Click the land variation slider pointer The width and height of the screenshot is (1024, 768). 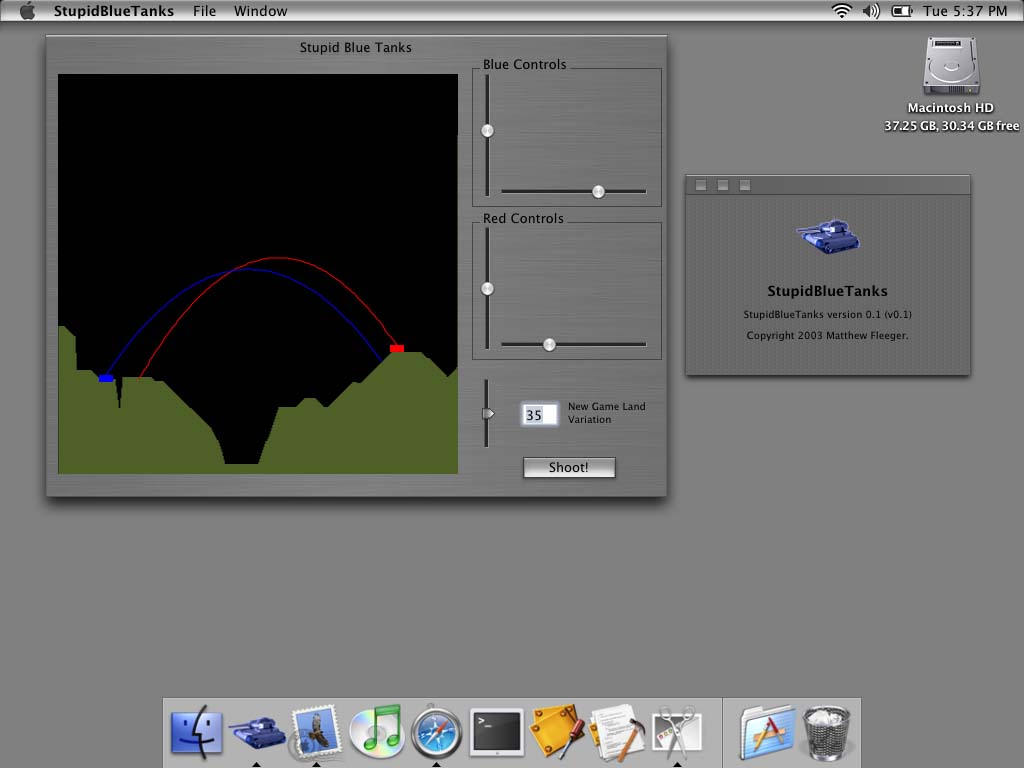tap(488, 413)
